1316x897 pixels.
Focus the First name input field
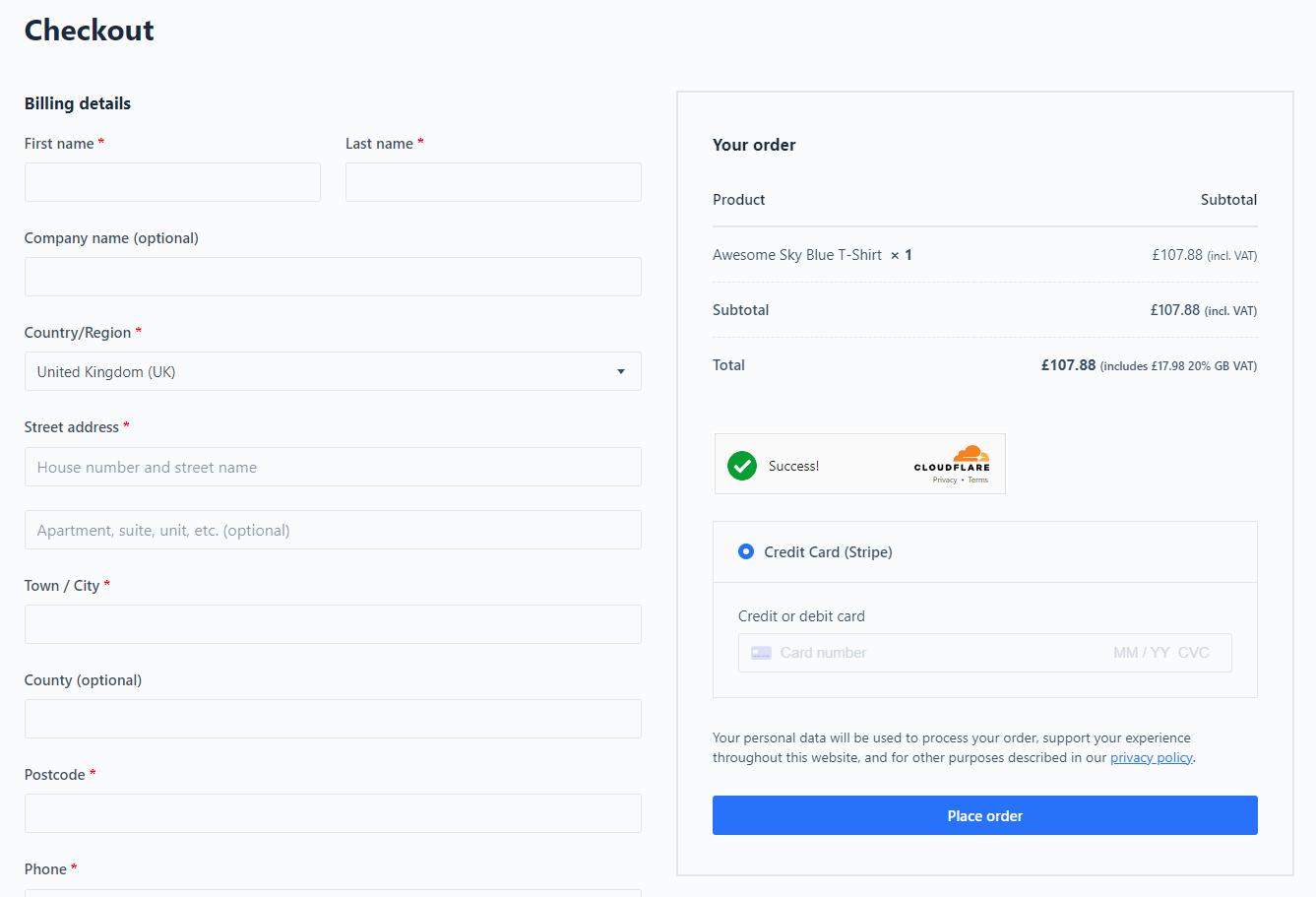point(172,182)
